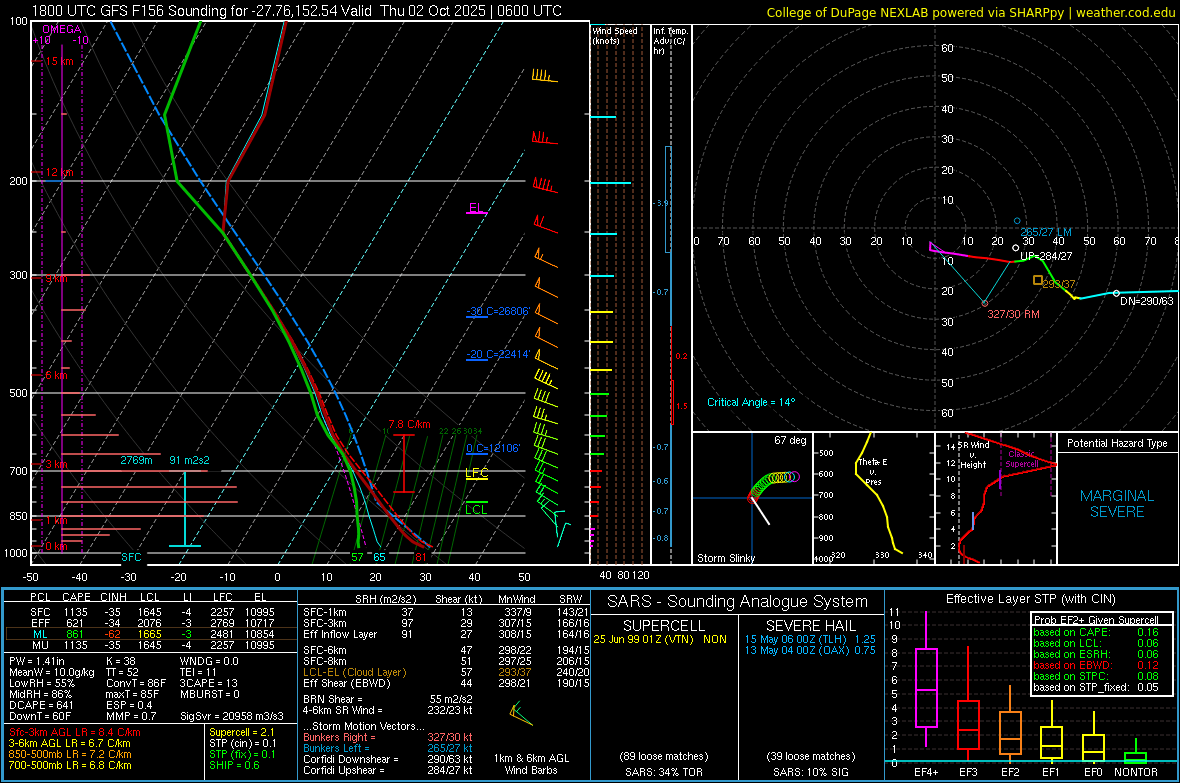Screen dimensions: 1180x783
Task: Click the DCAPE = 641 value
Action: click(x=41, y=705)
